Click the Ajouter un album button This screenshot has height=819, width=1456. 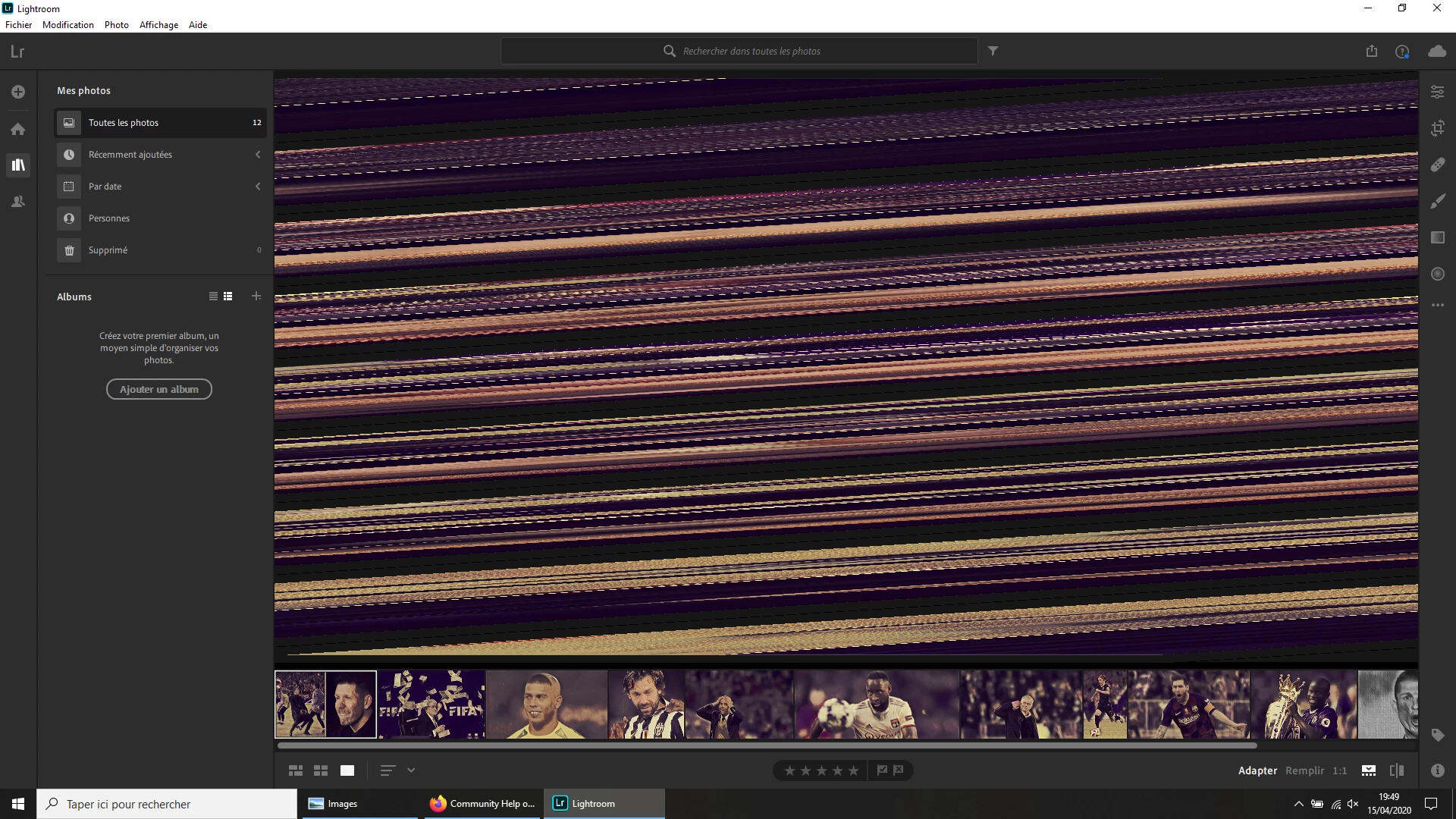[158, 389]
